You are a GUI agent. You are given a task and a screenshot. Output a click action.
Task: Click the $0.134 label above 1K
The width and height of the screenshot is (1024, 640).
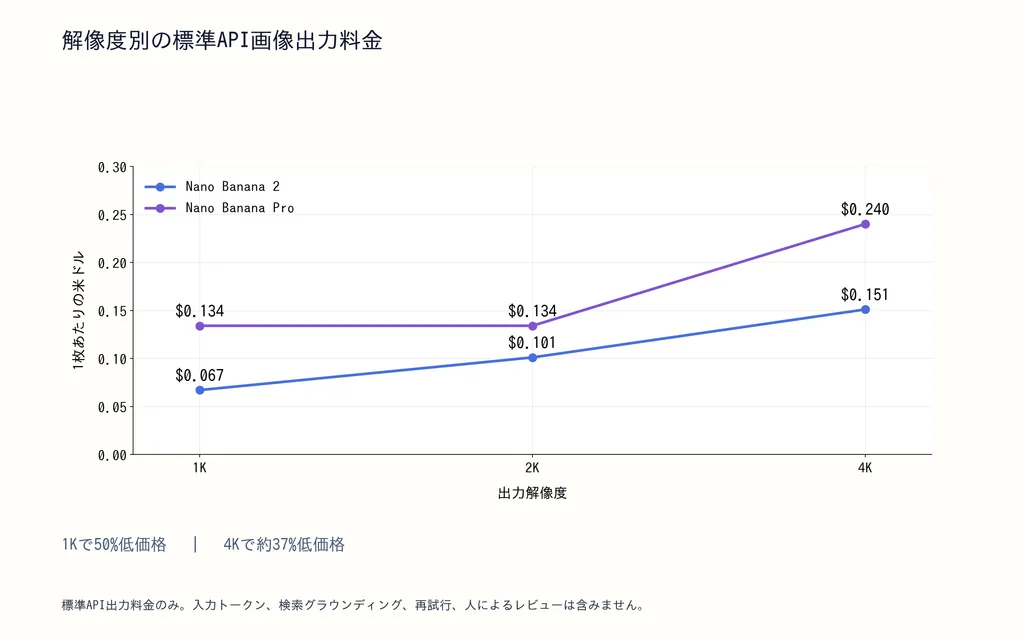coord(199,311)
